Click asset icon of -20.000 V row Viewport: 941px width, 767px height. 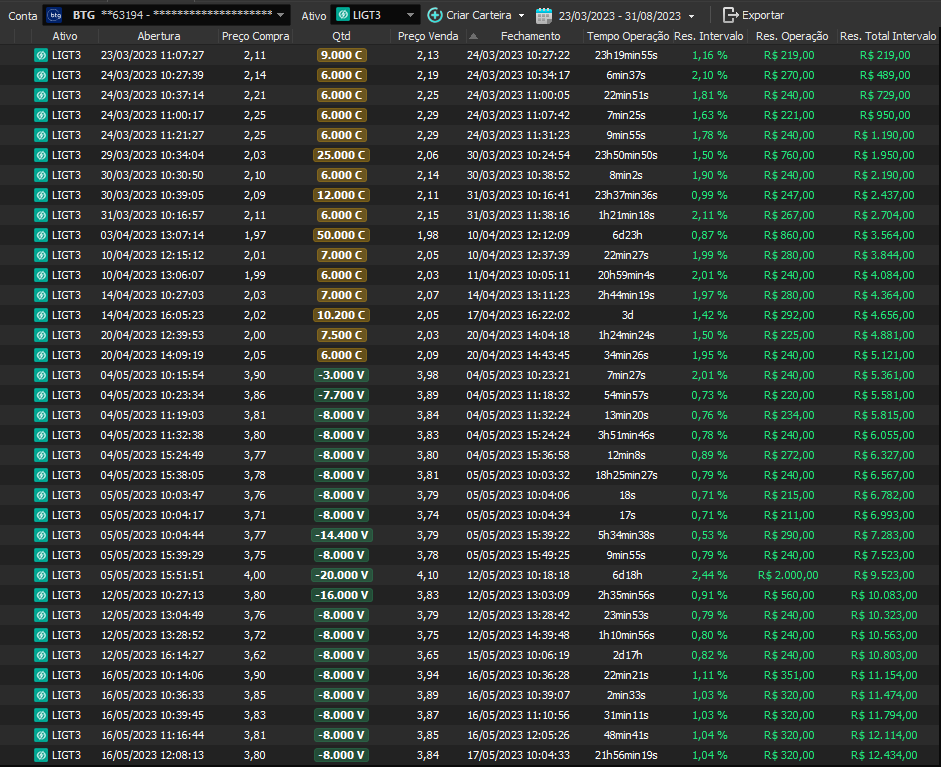pos(41,575)
